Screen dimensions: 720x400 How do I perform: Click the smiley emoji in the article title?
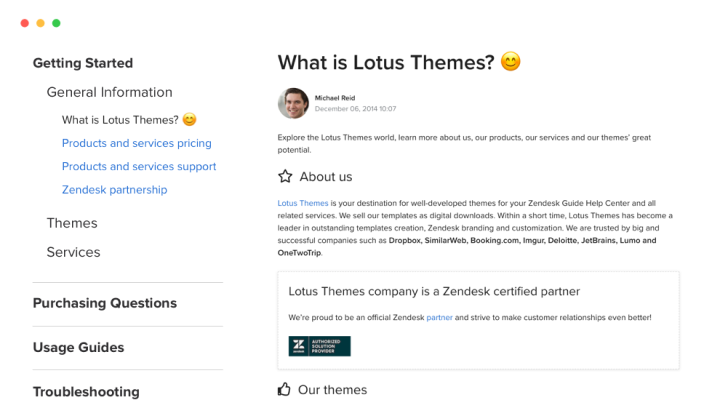coord(511,62)
